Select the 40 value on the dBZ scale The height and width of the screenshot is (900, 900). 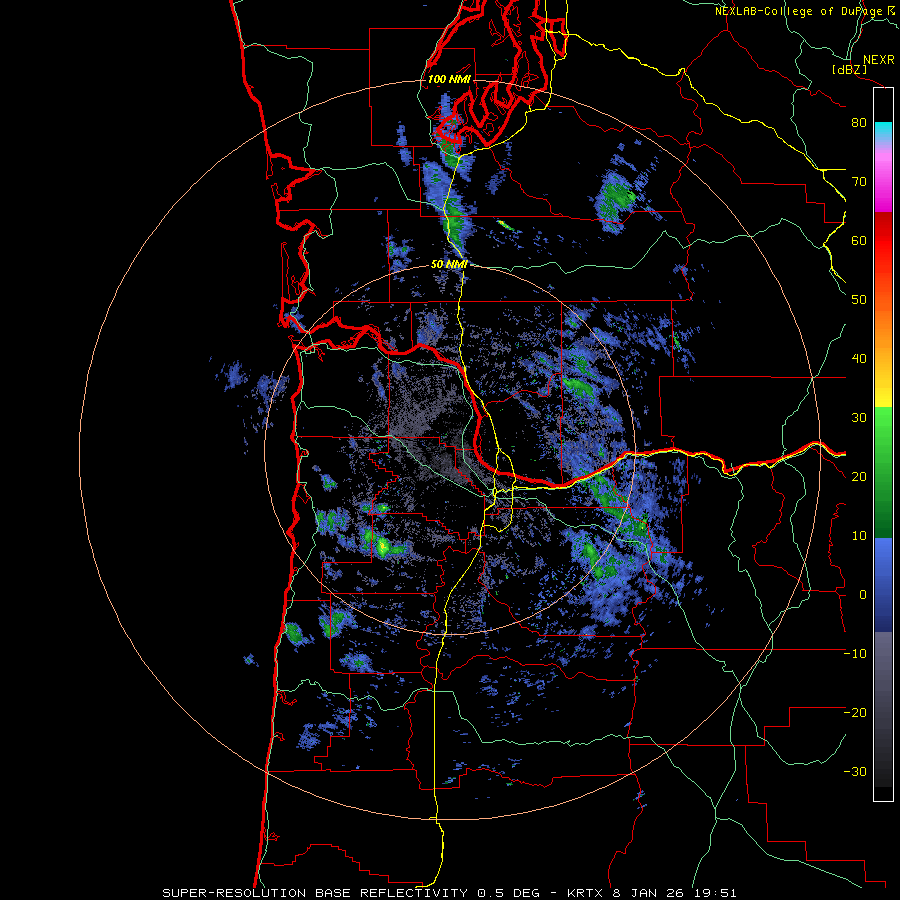[859, 359]
